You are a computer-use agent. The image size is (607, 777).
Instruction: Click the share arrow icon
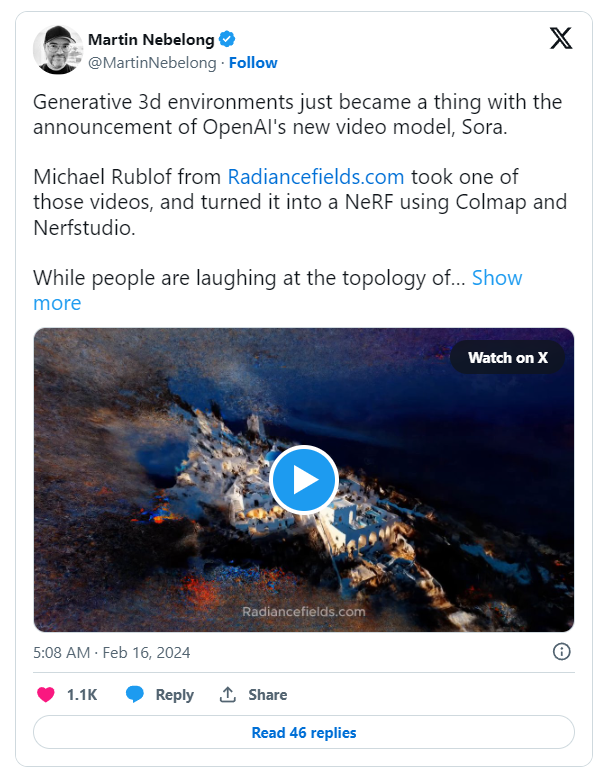point(228,694)
